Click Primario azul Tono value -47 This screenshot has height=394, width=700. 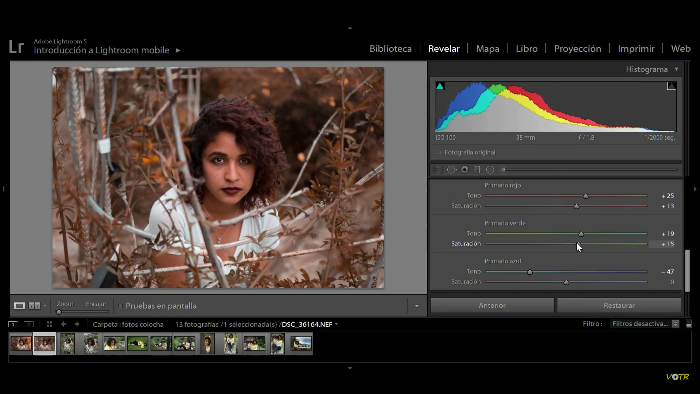(667, 272)
